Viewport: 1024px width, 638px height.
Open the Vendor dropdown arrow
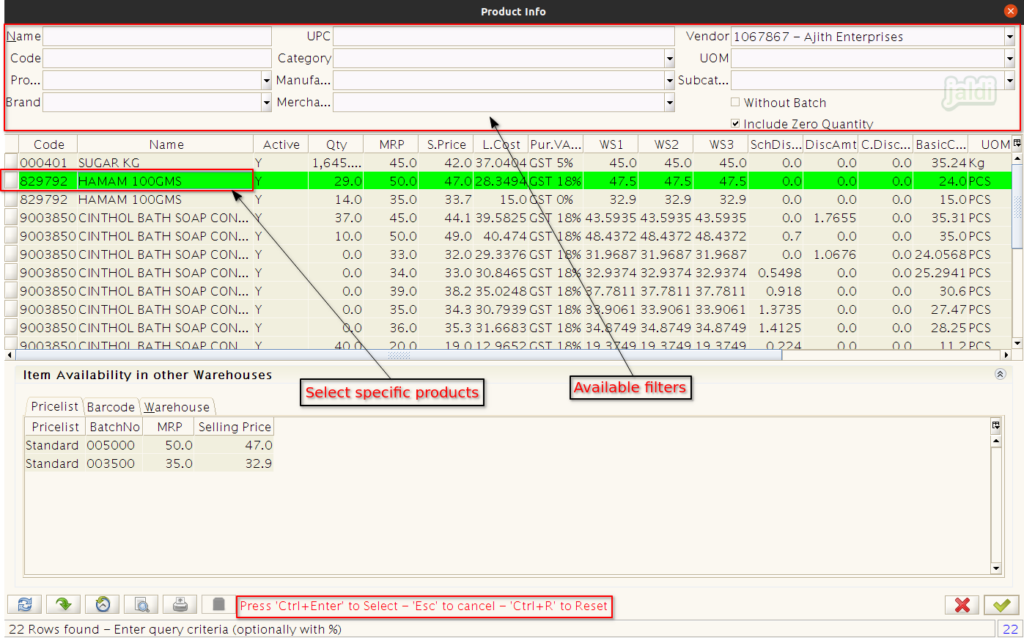click(x=1010, y=37)
